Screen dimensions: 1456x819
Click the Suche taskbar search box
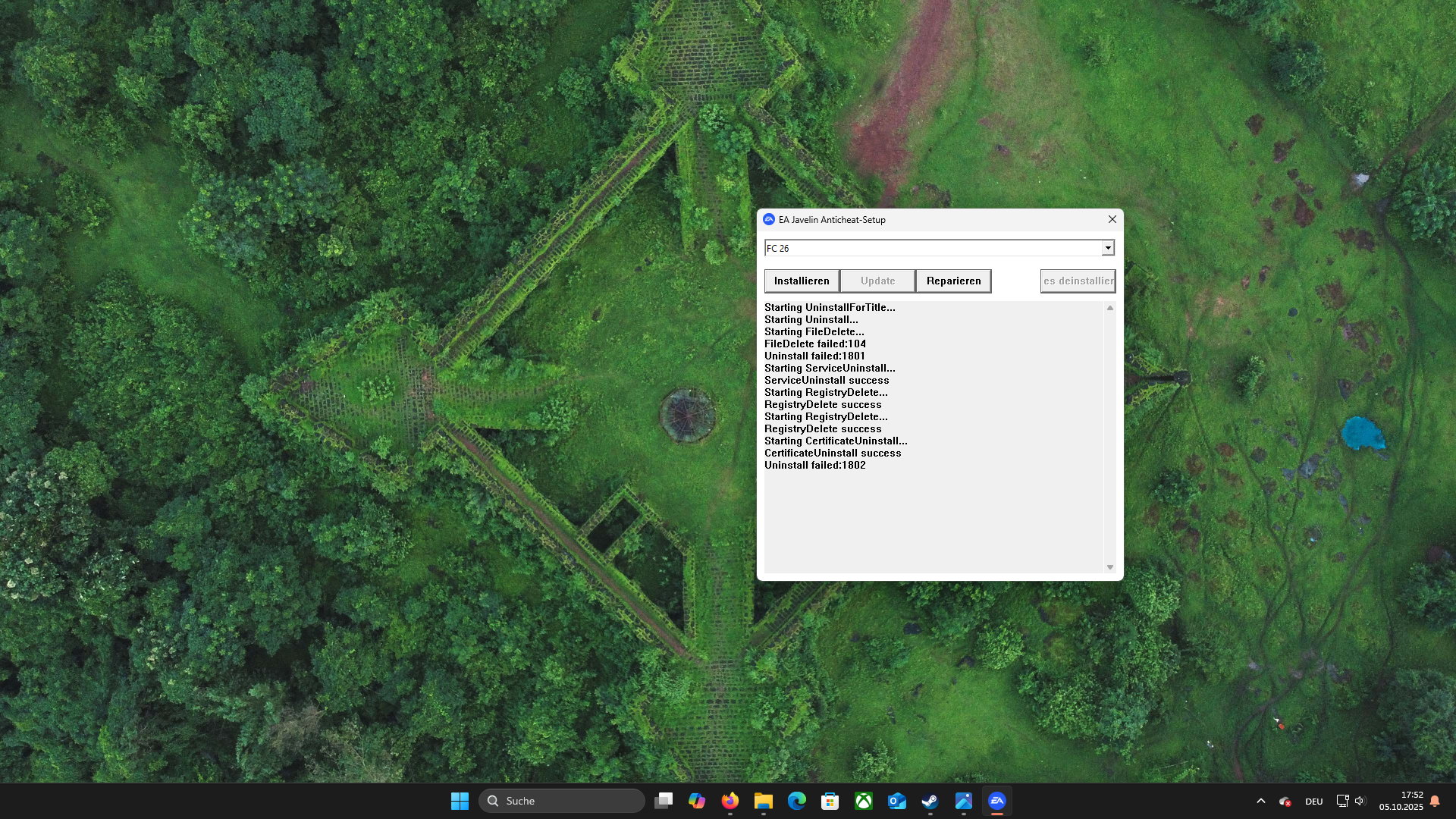(561, 801)
